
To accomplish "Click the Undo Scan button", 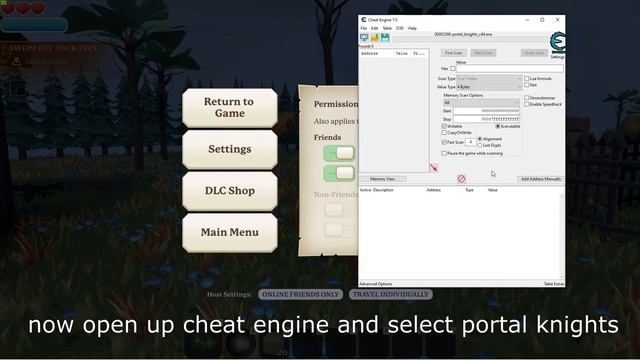I will coord(534,53).
